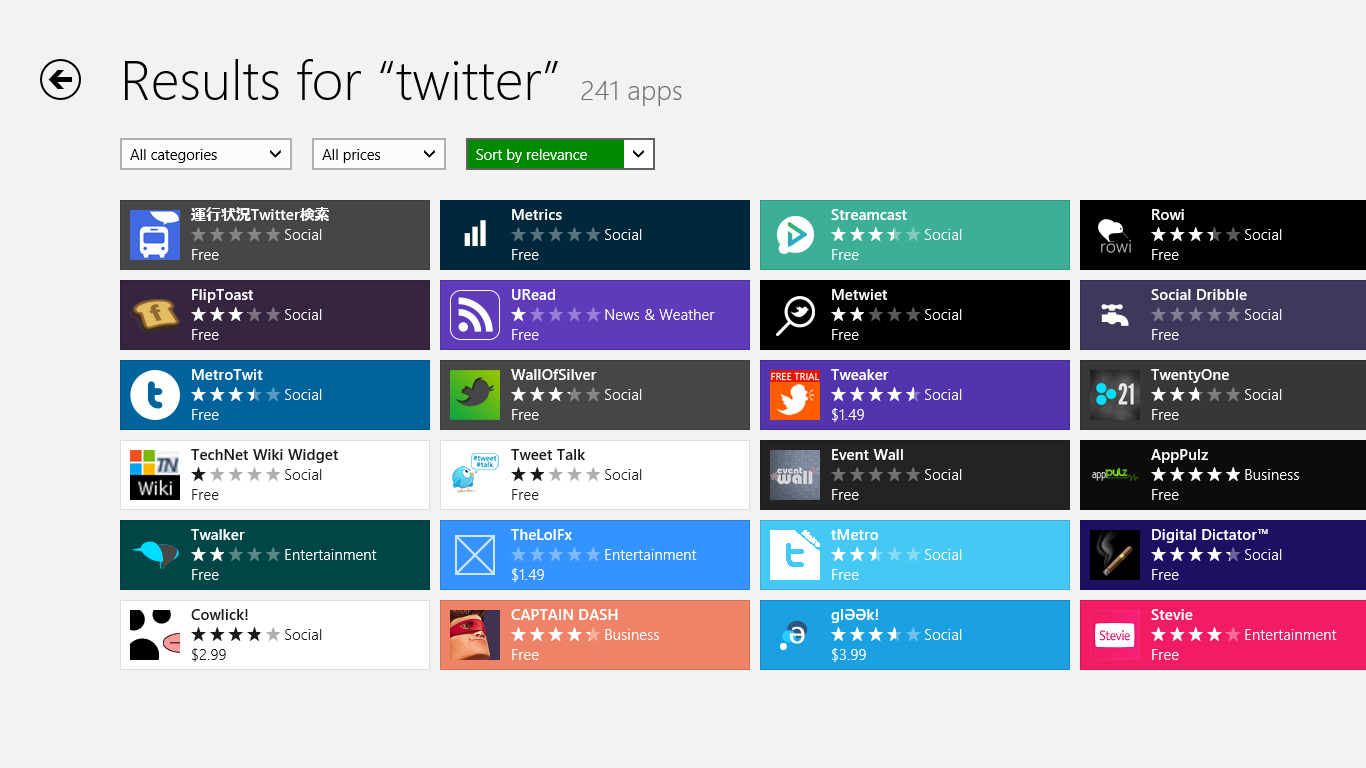Click the $1.49 price on TheLolFx
Image resolution: width=1366 pixels, height=768 pixels.
tap(528, 575)
